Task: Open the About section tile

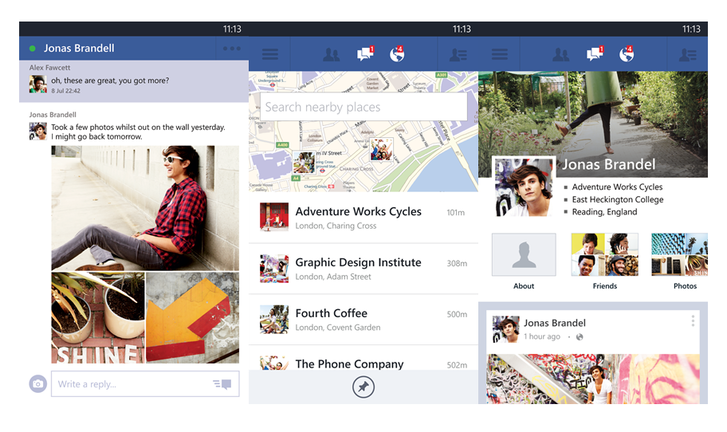Action: pyautogui.click(x=524, y=256)
